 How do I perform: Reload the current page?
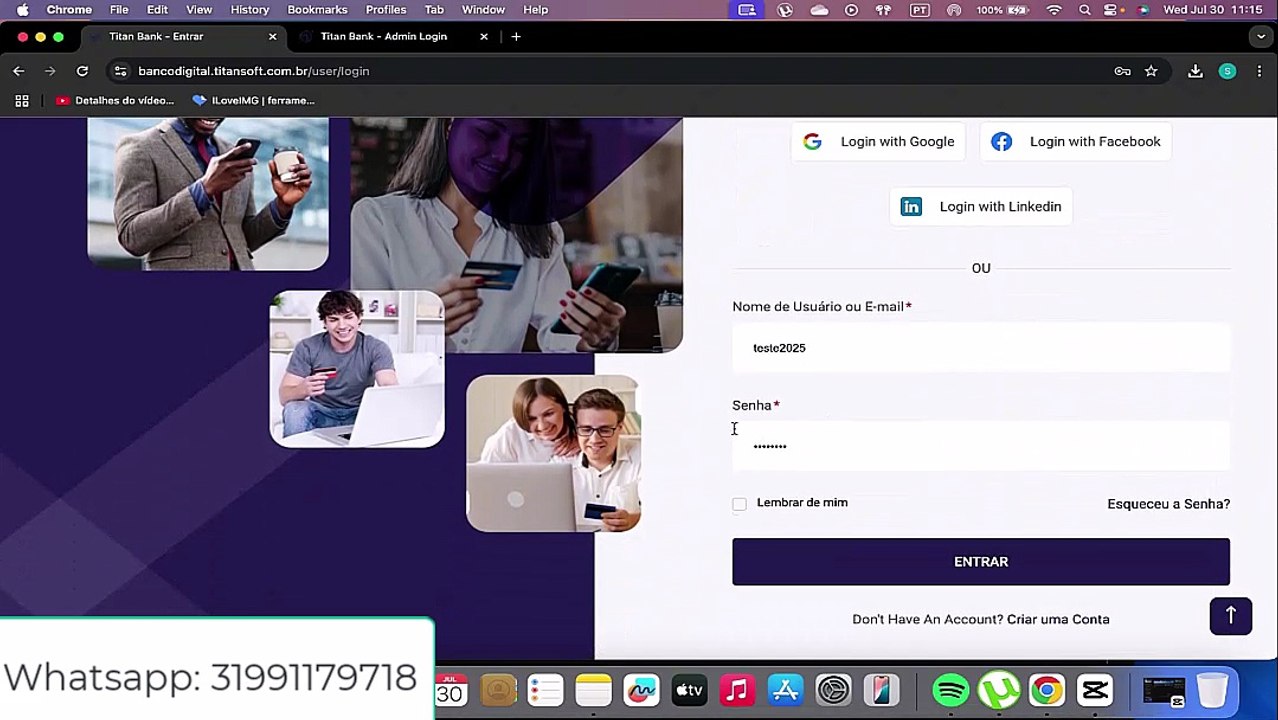83,71
